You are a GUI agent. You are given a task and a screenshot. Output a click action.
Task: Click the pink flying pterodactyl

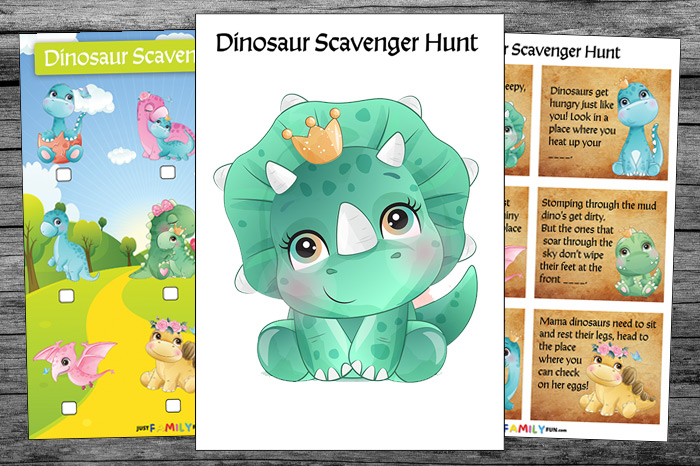click(x=75, y=364)
